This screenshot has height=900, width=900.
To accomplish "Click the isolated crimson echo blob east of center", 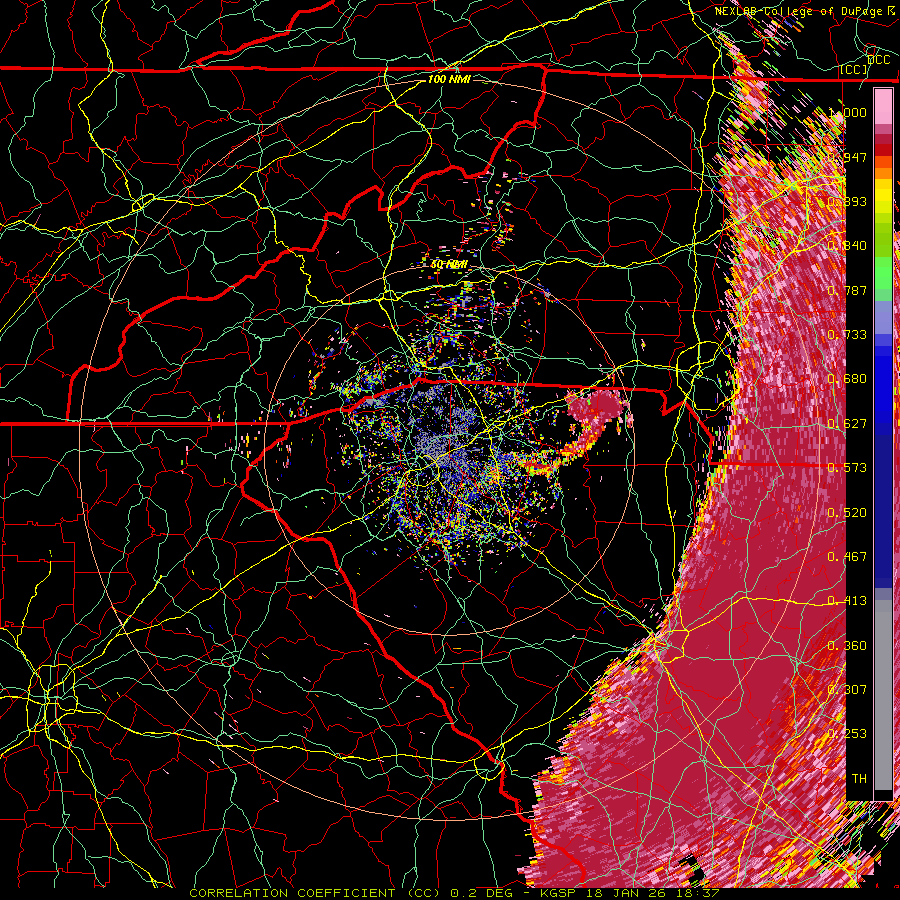I will tap(594, 406).
